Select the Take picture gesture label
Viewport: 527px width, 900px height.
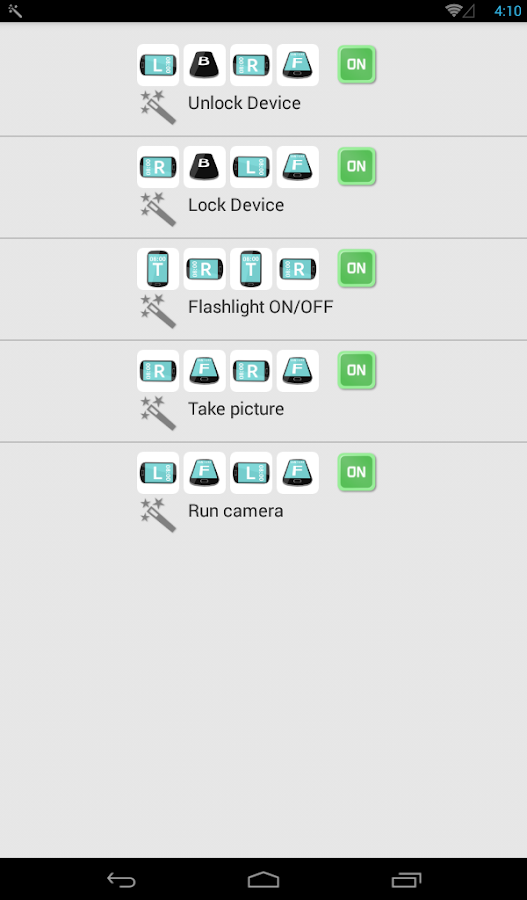coord(236,409)
